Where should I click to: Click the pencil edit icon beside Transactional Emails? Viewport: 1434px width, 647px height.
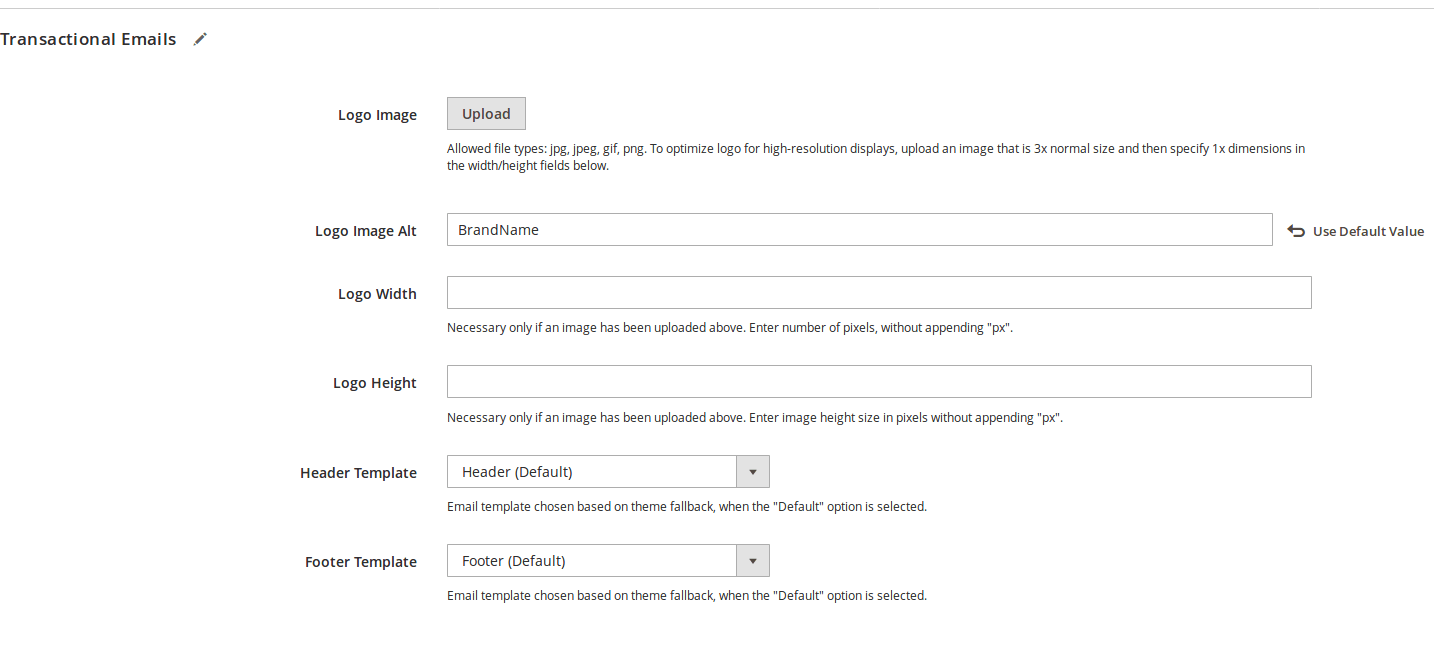pyautogui.click(x=199, y=38)
